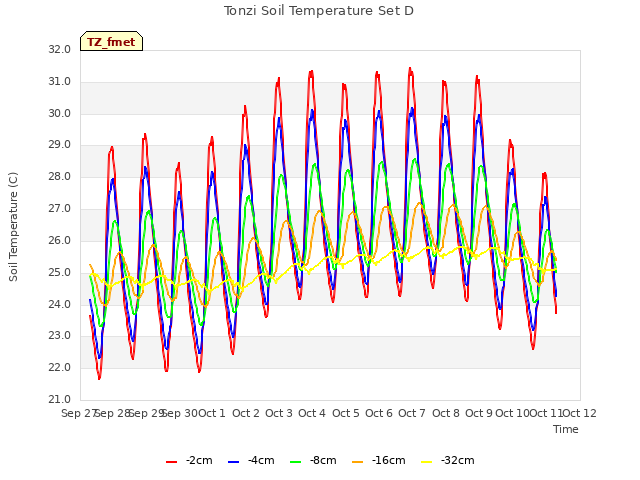Select the -8cm green legend swatch
The image size is (640, 480).
pos(296,462)
